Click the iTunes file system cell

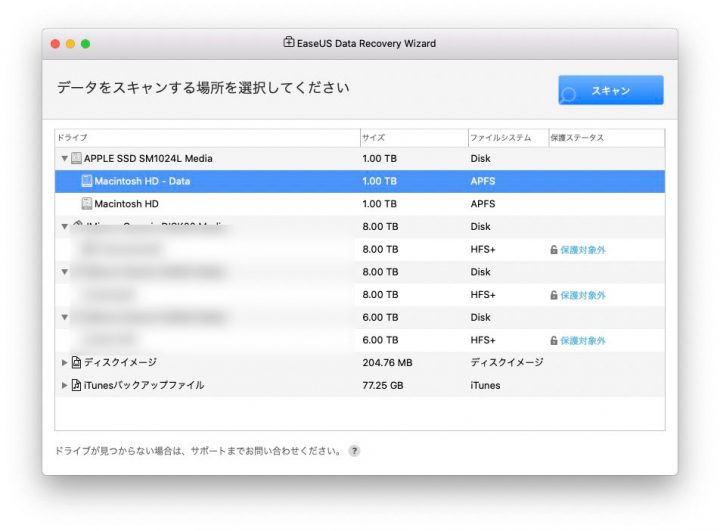pos(485,385)
